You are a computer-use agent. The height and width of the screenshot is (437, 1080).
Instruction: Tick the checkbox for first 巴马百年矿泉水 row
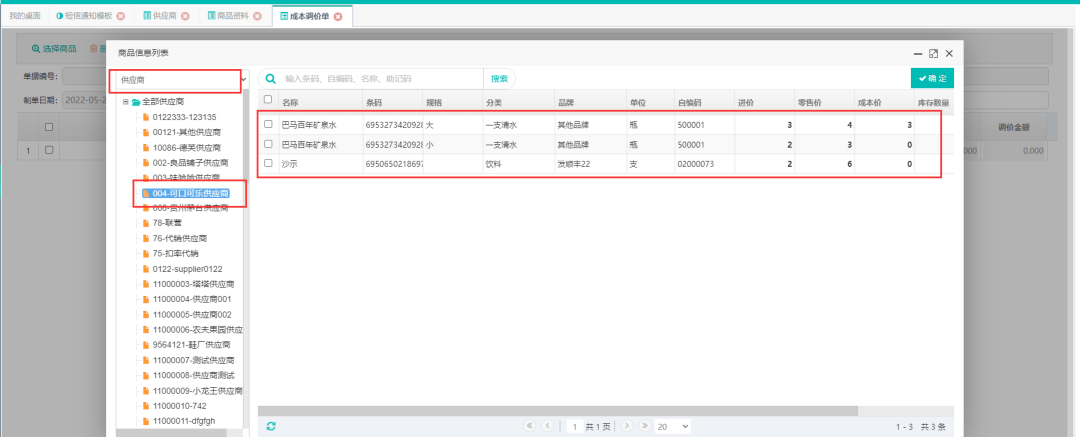[x=267, y=124]
